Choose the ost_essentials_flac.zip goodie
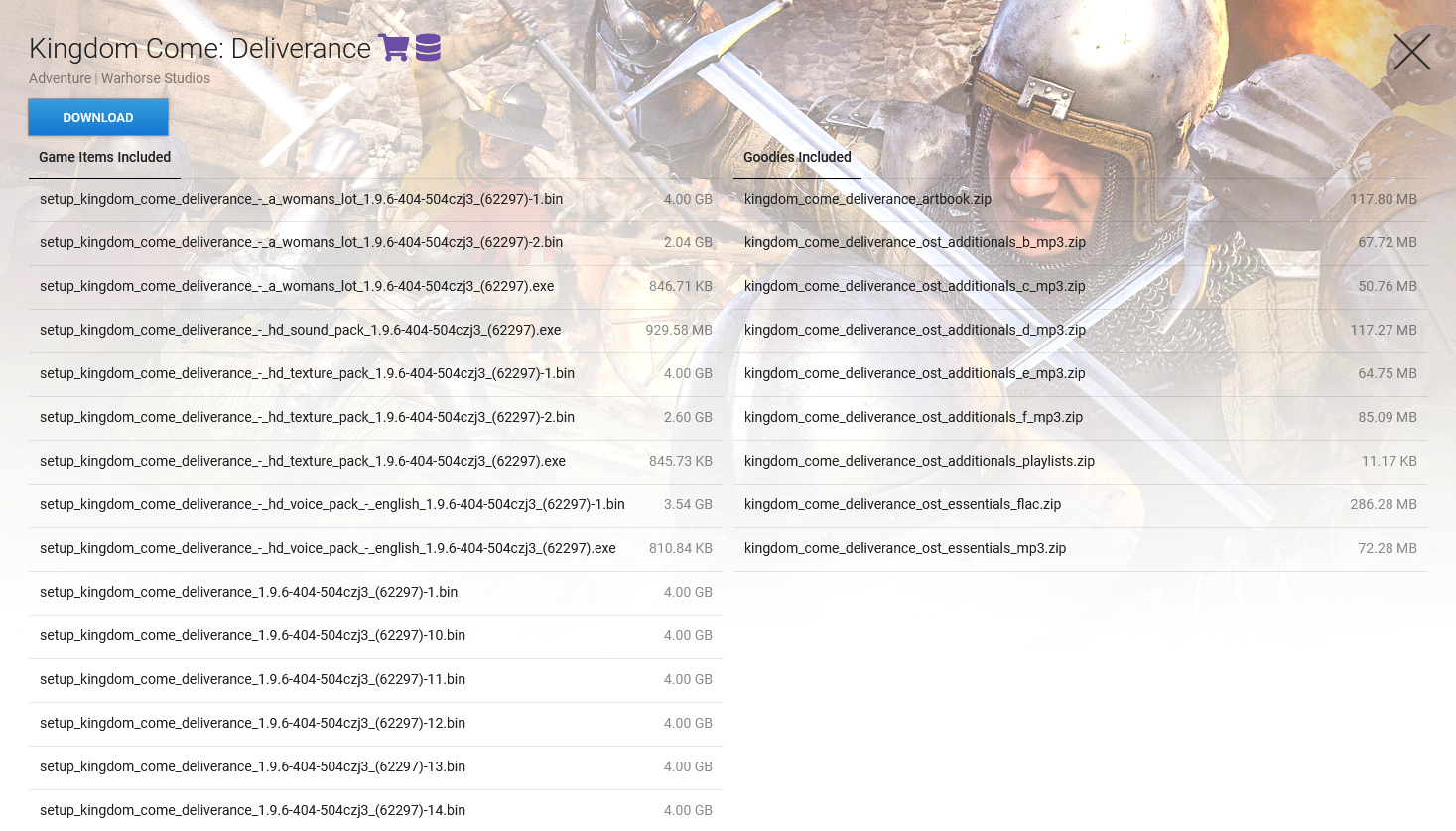This screenshot has height=831, width=1456. pos(902,504)
